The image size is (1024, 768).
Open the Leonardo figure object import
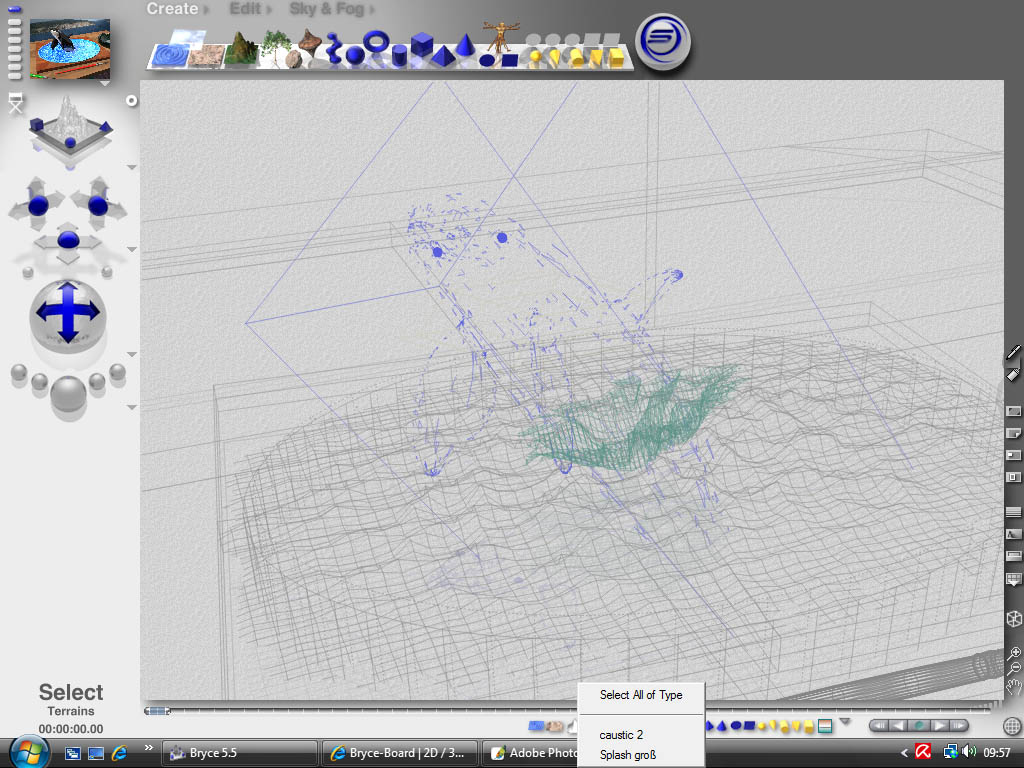pos(501,37)
